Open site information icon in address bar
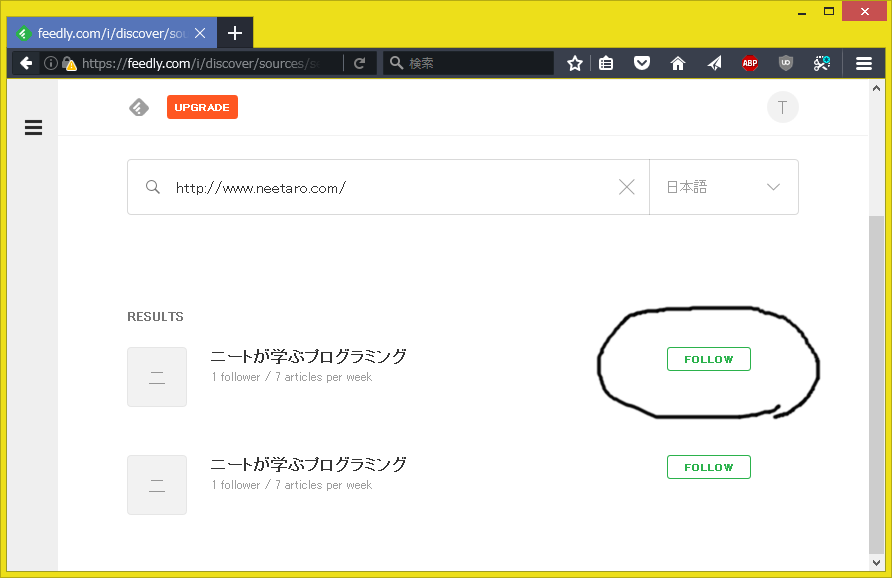 pyautogui.click(x=51, y=63)
